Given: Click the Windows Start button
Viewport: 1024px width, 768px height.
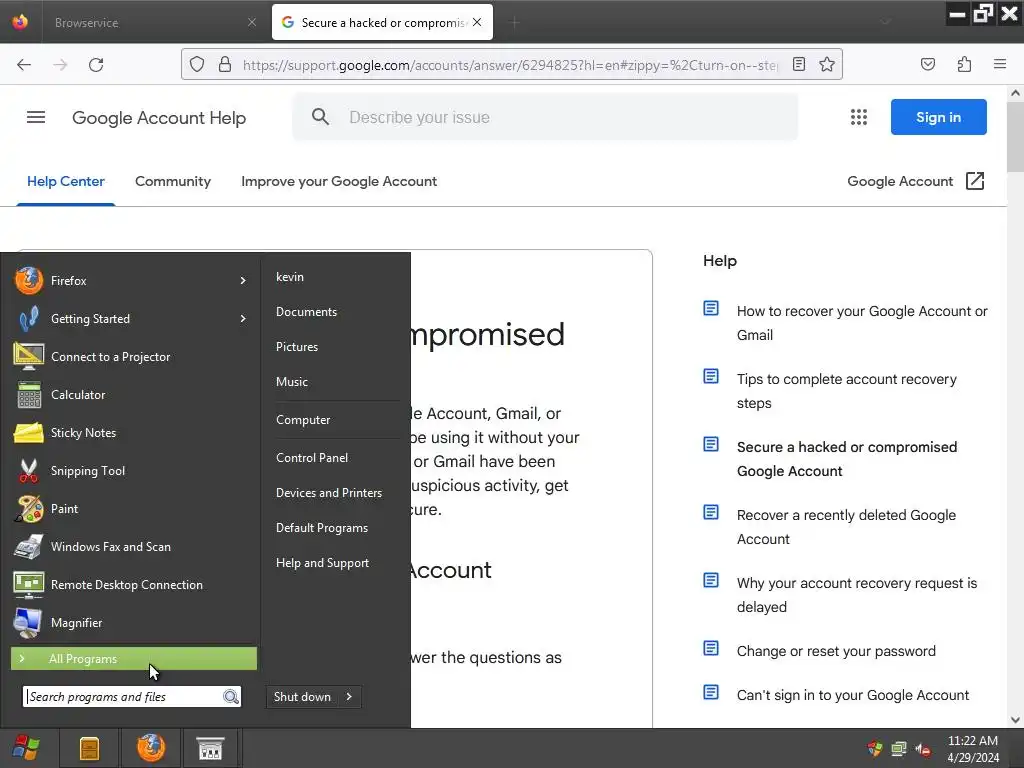Looking at the screenshot, I should 25,748.
